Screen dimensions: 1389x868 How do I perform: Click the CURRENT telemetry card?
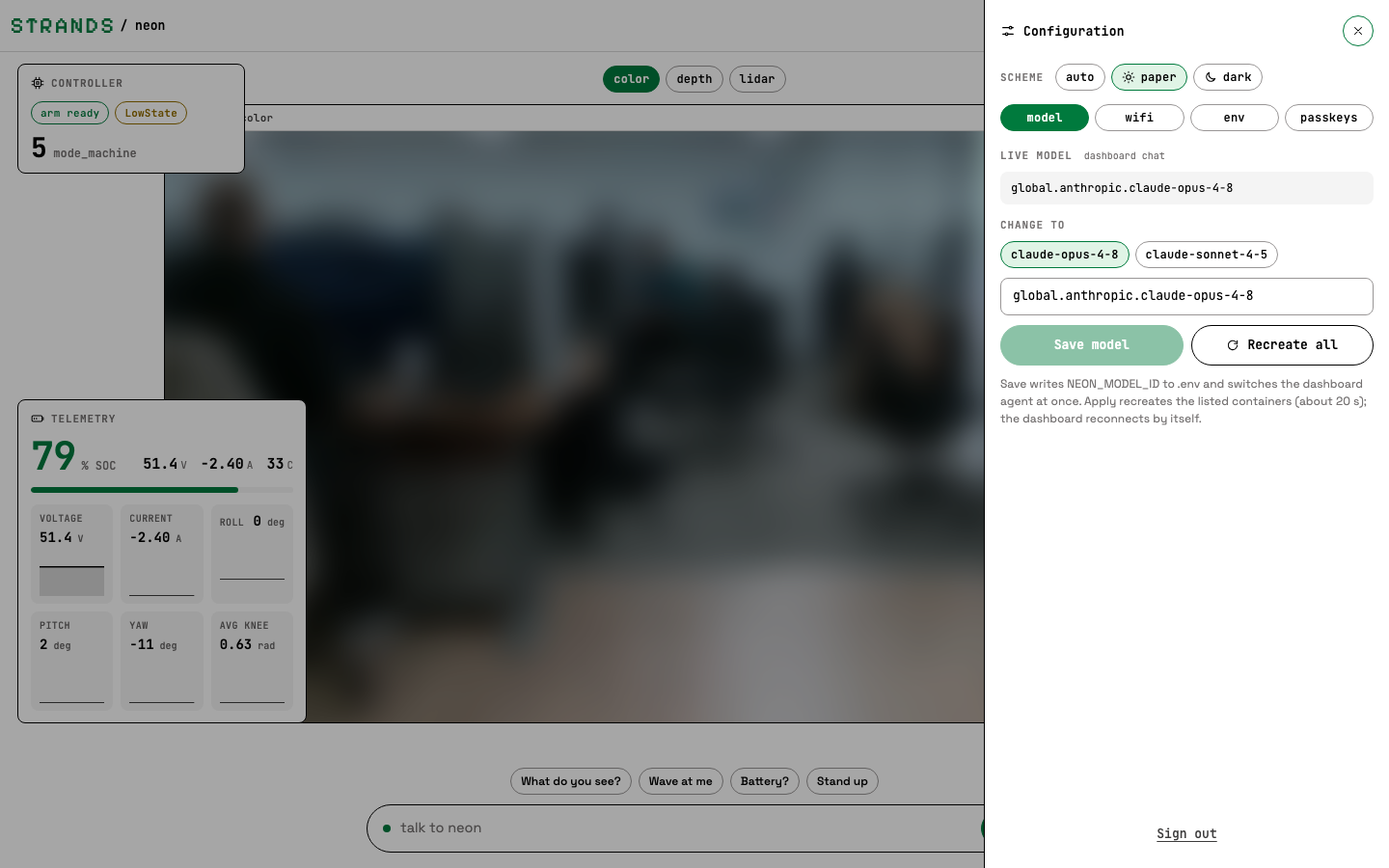pyautogui.click(x=162, y=554)
